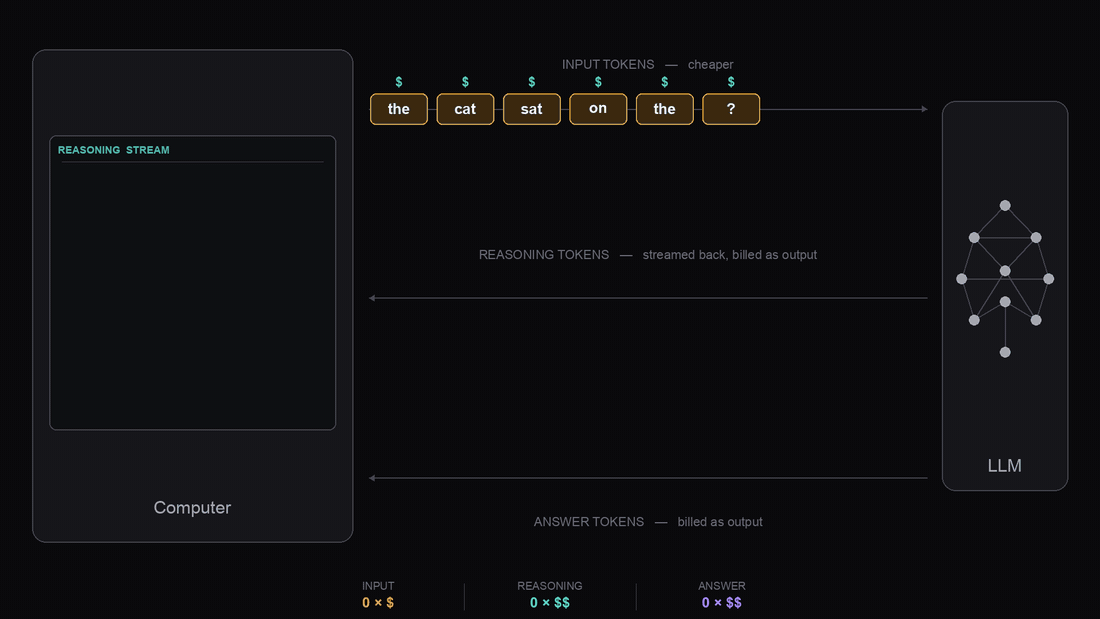Click the 'ANSWER TOKENS' label
This screenshot has height=619, width=1100.
[x=589, y=522]
